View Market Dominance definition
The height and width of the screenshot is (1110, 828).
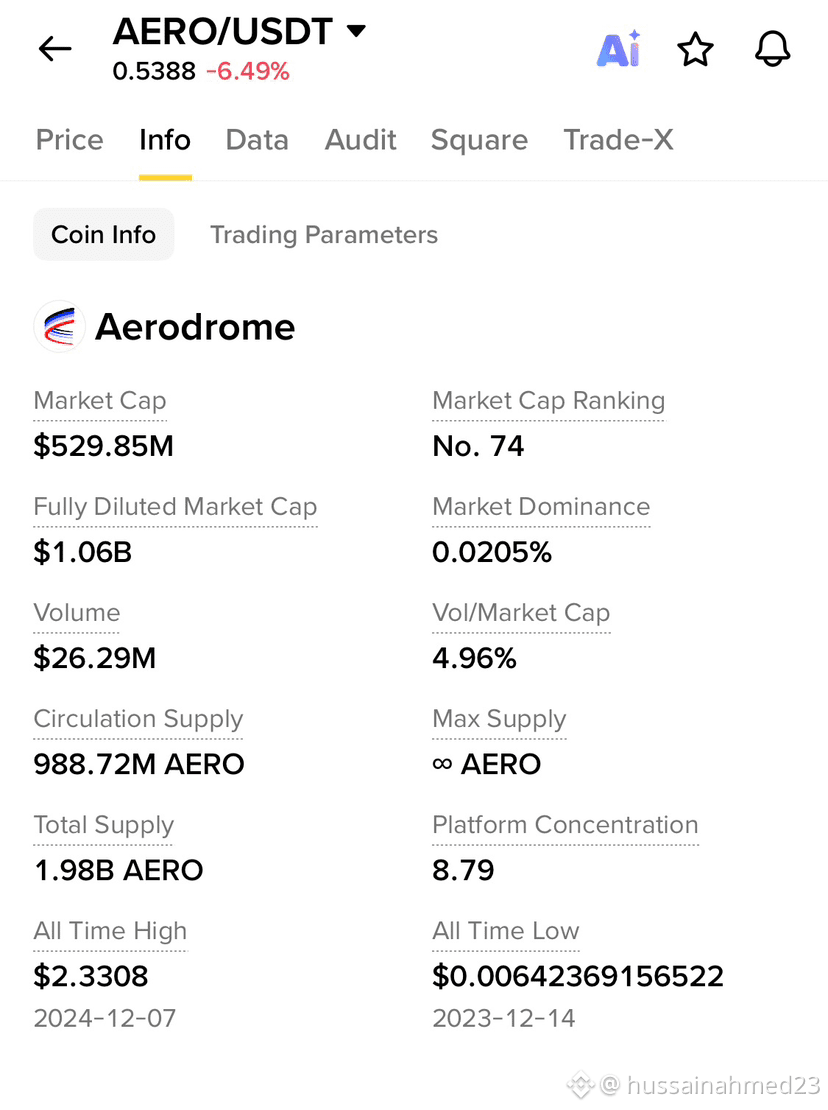(541, 507)
